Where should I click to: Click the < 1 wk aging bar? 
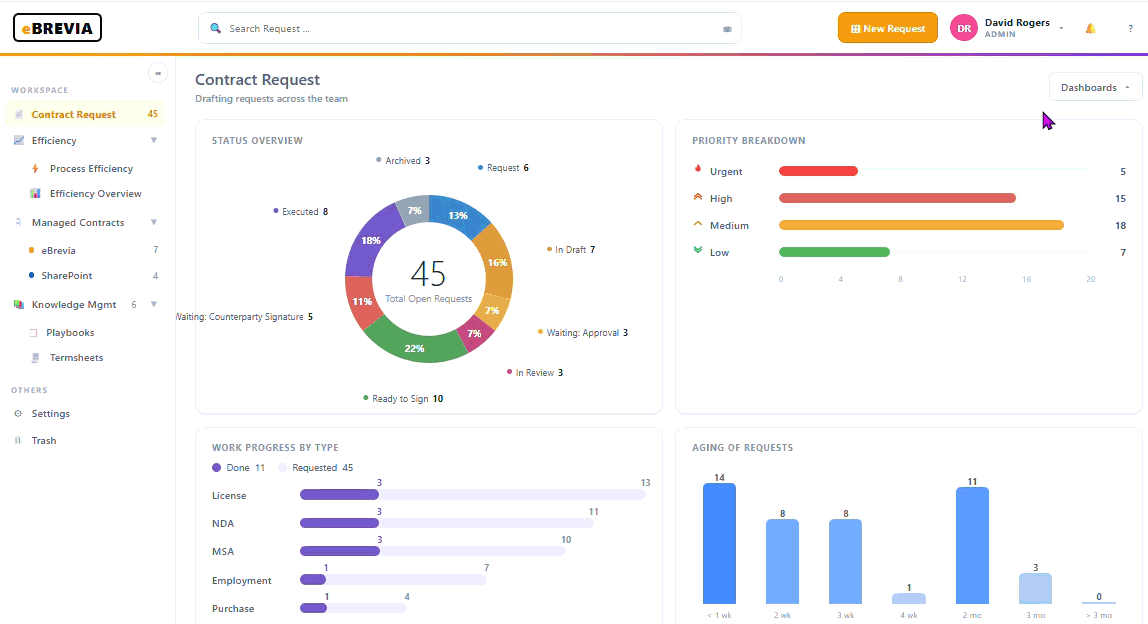click(719, 543)
